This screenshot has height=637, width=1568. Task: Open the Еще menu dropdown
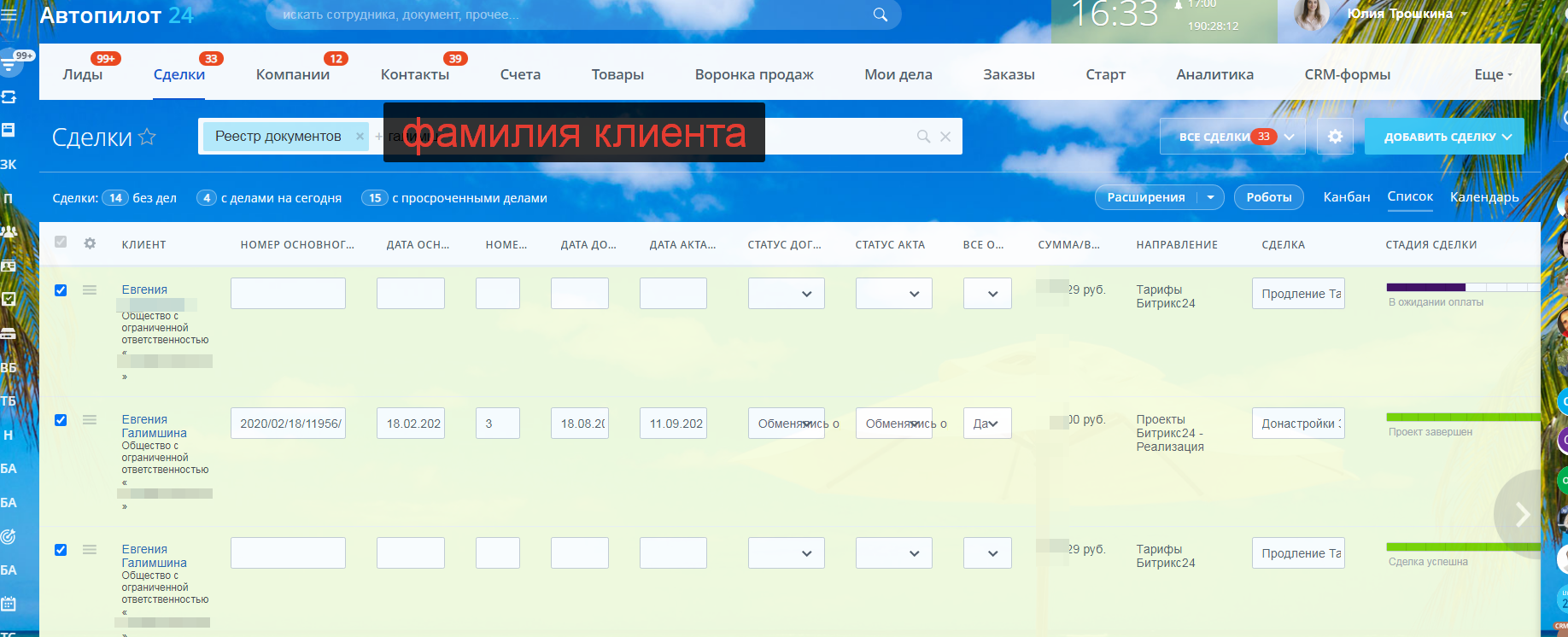1492,74
